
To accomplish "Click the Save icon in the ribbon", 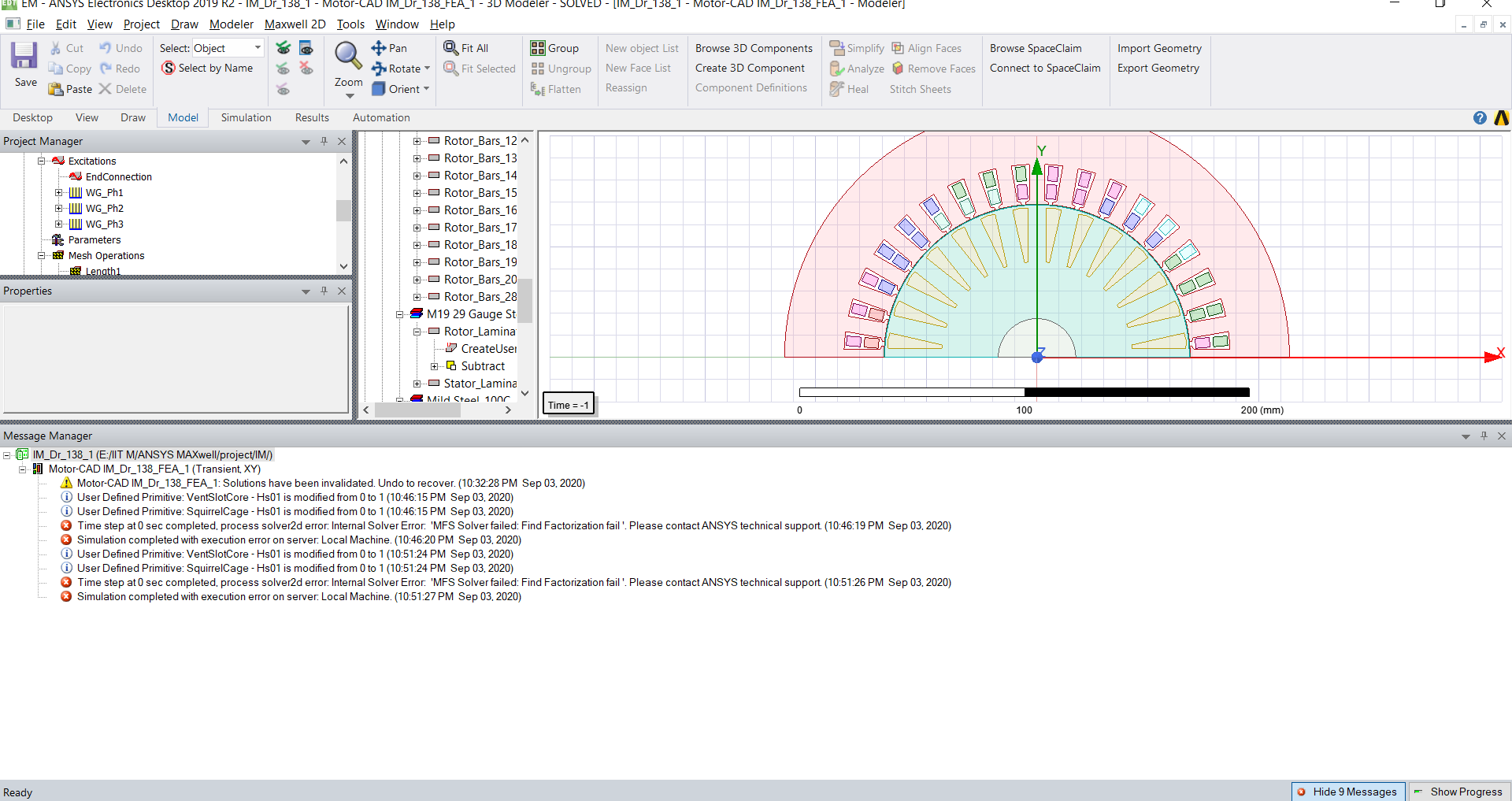I will point(24,56).
